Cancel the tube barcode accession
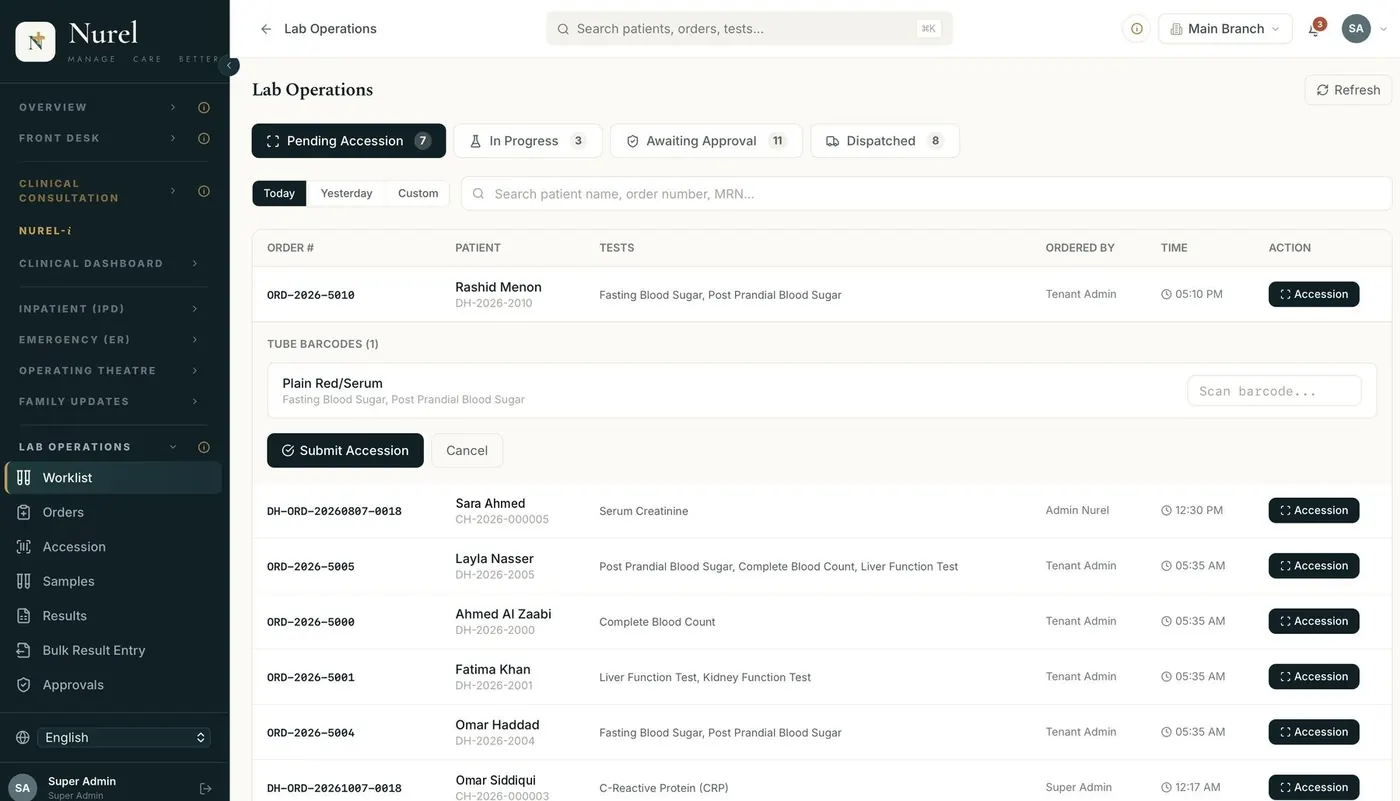Viewport: 1400px width, 801px height. [467, 451]
